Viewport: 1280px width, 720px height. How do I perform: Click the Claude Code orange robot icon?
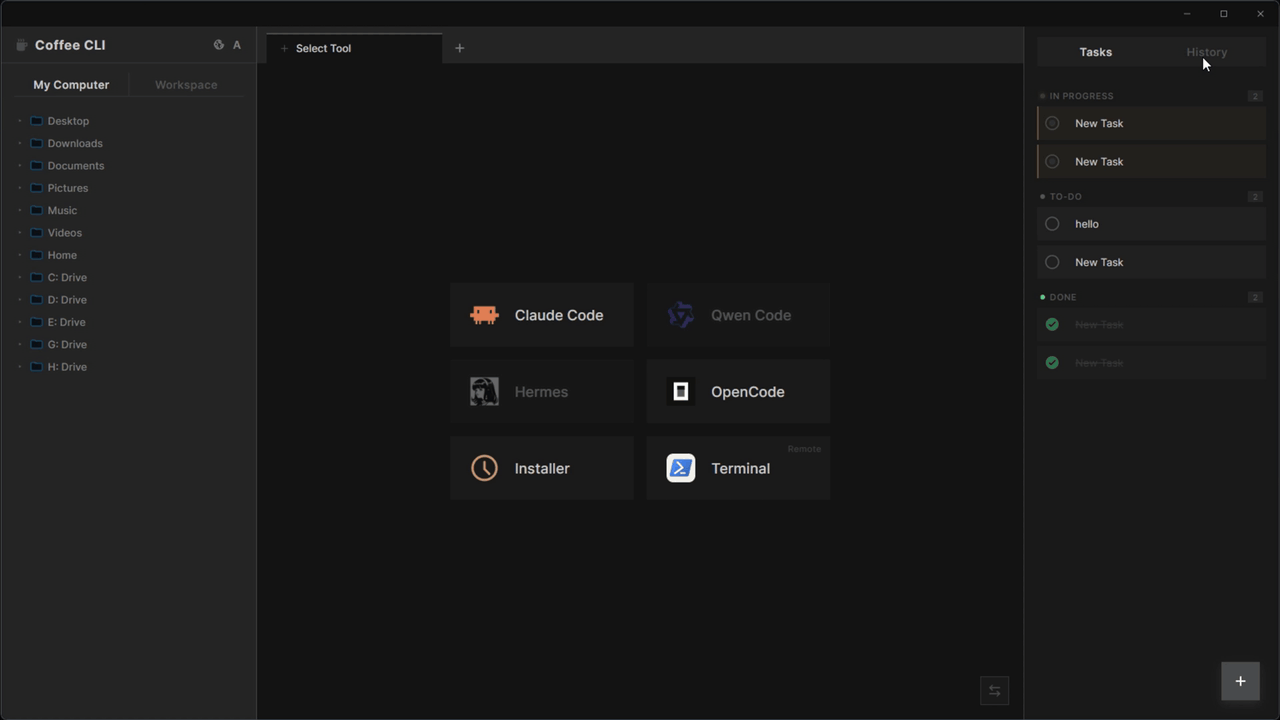[x=484, y=315]
